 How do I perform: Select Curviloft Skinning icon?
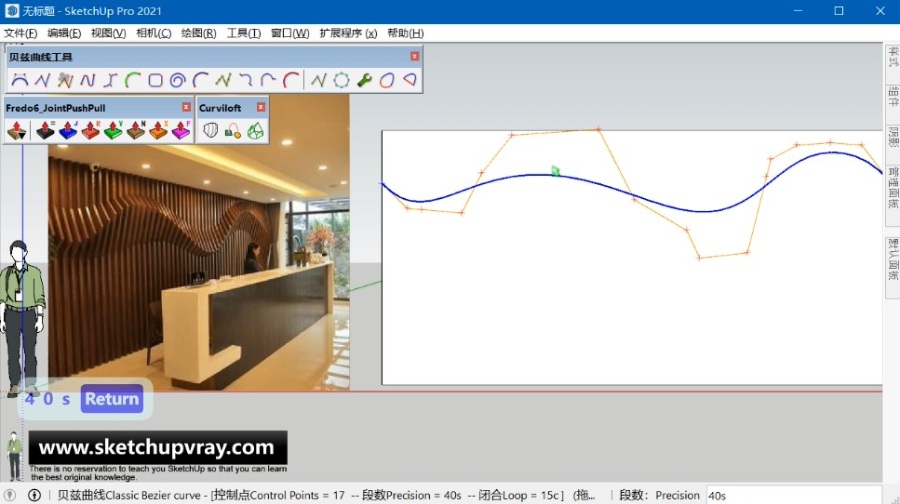coord(255,131)
